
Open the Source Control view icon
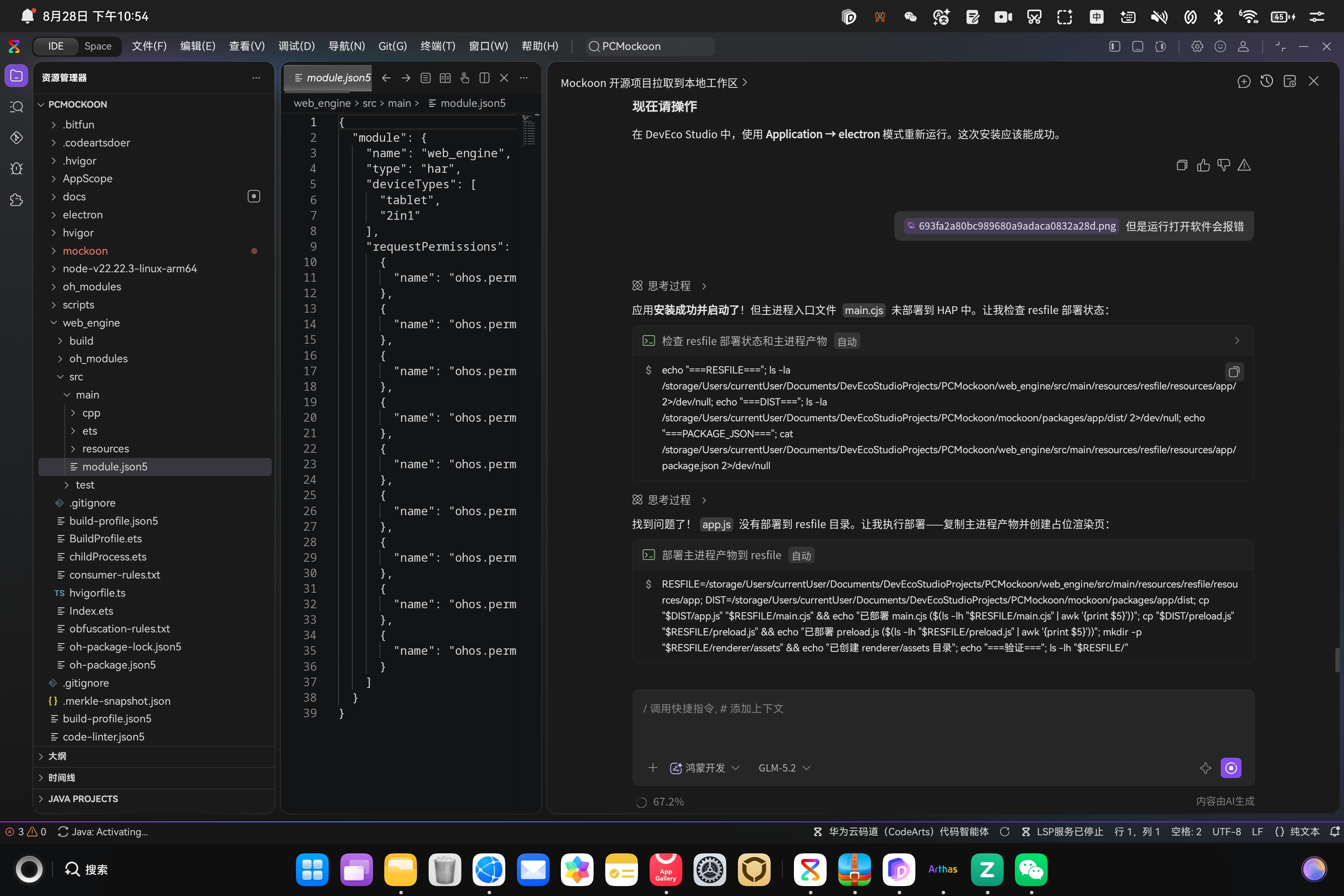(16, 138)
